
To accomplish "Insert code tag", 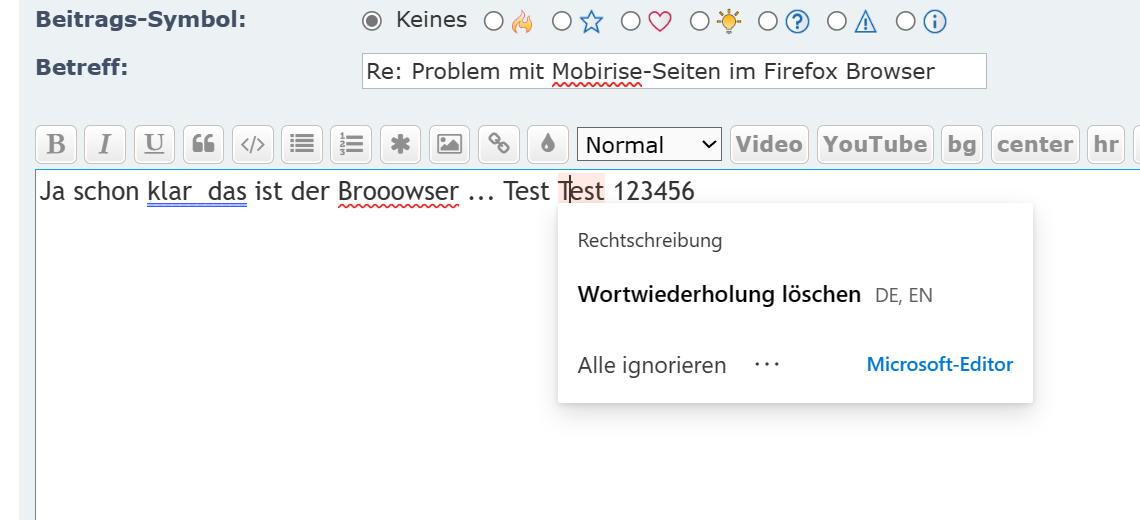I will [x=252, y=144].
